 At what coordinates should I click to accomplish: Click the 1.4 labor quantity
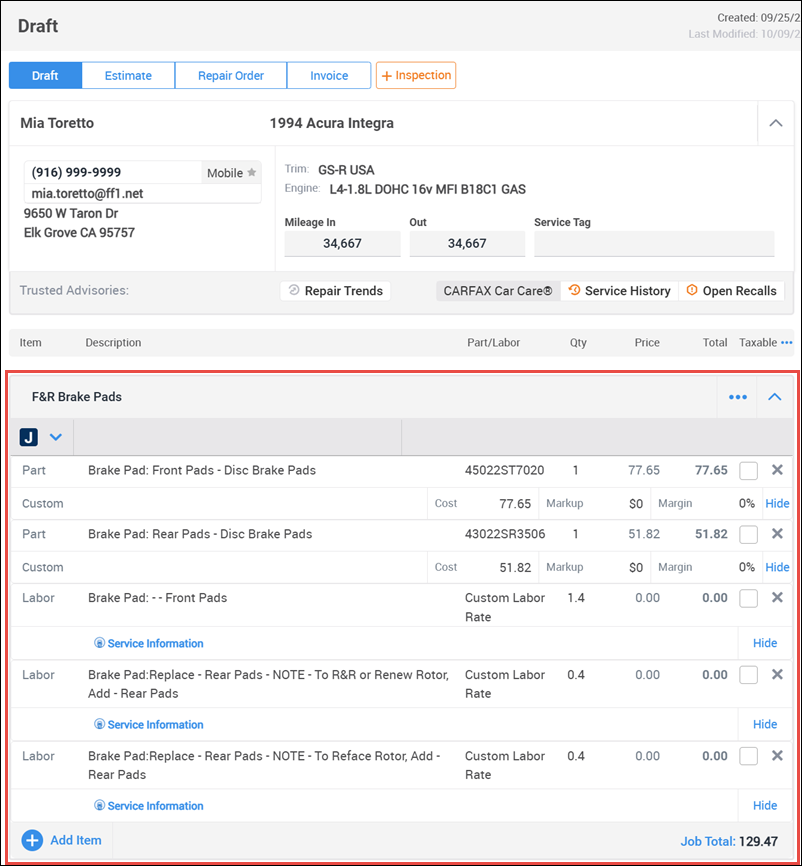click(x=576, y=598)
